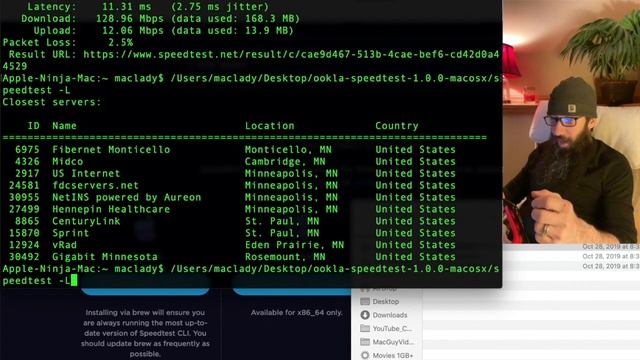Viewport: 640px width, 360px height.
Task: Click 'NetINS powered by Aureon' server name
Action: tap(127, 197)
